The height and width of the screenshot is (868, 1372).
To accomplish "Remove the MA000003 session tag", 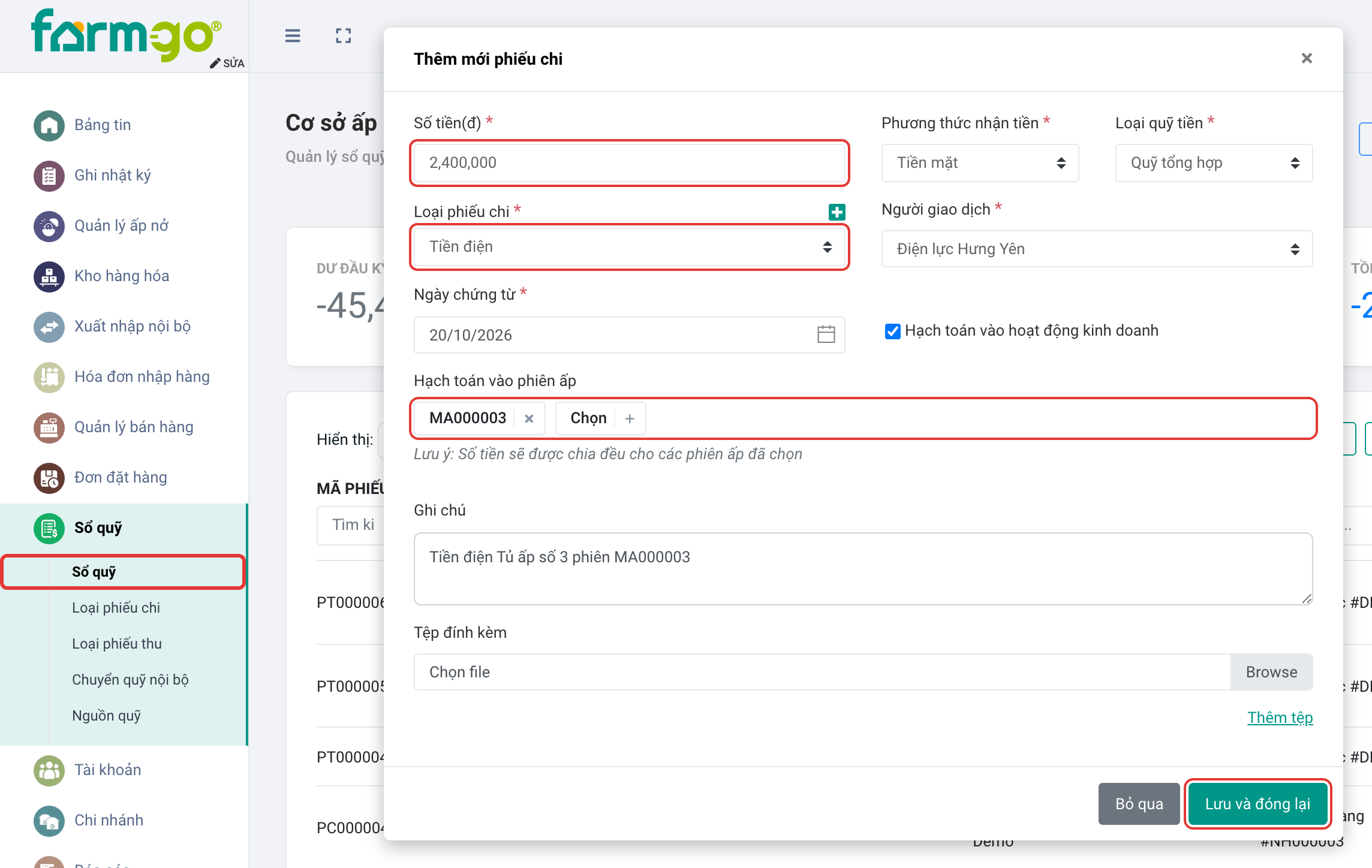I will (529, 418).
